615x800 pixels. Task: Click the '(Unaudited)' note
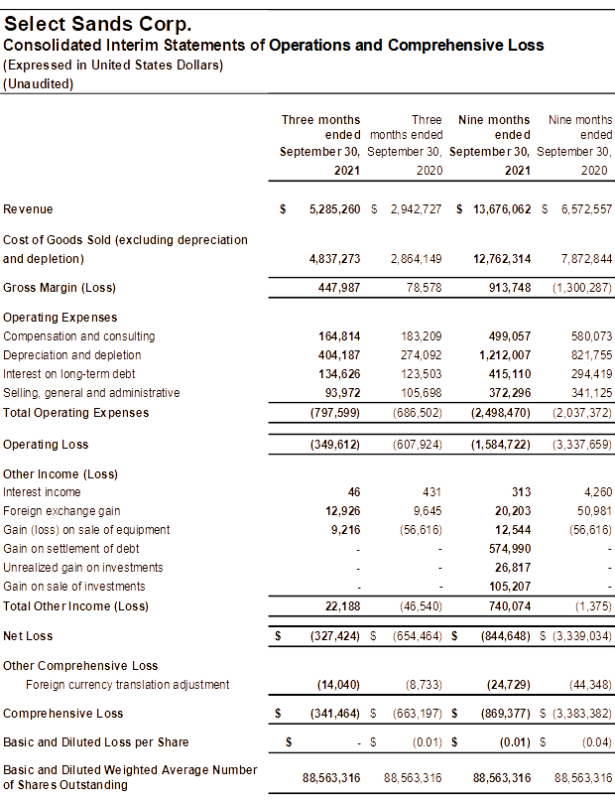38,84
